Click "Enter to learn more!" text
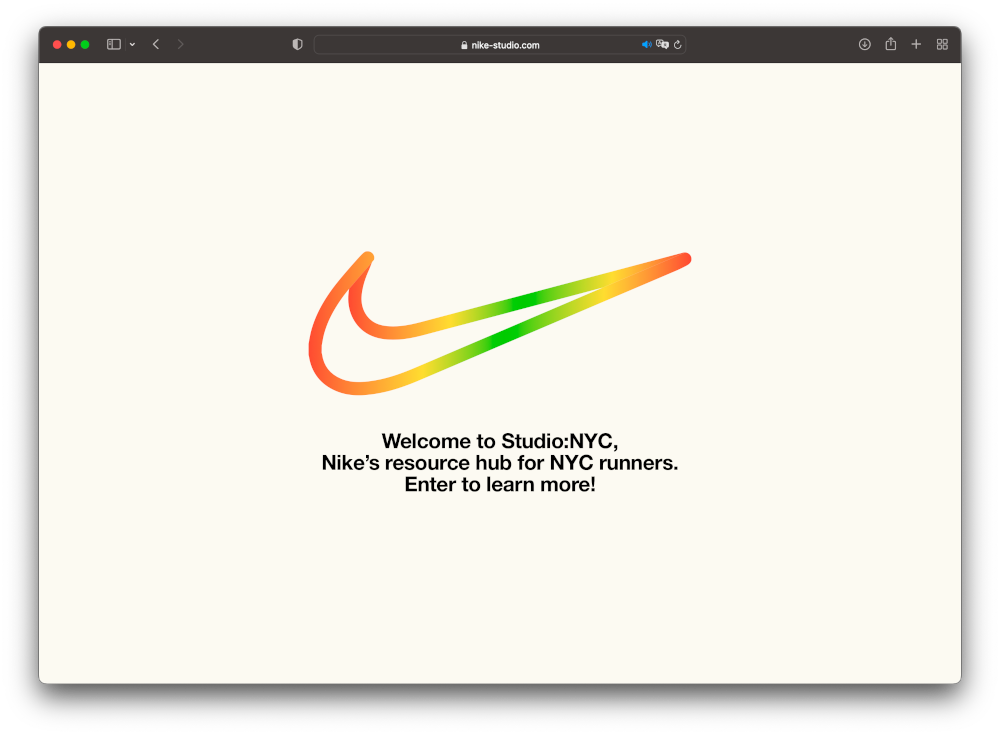1000x735 pixels. [500, 484]
